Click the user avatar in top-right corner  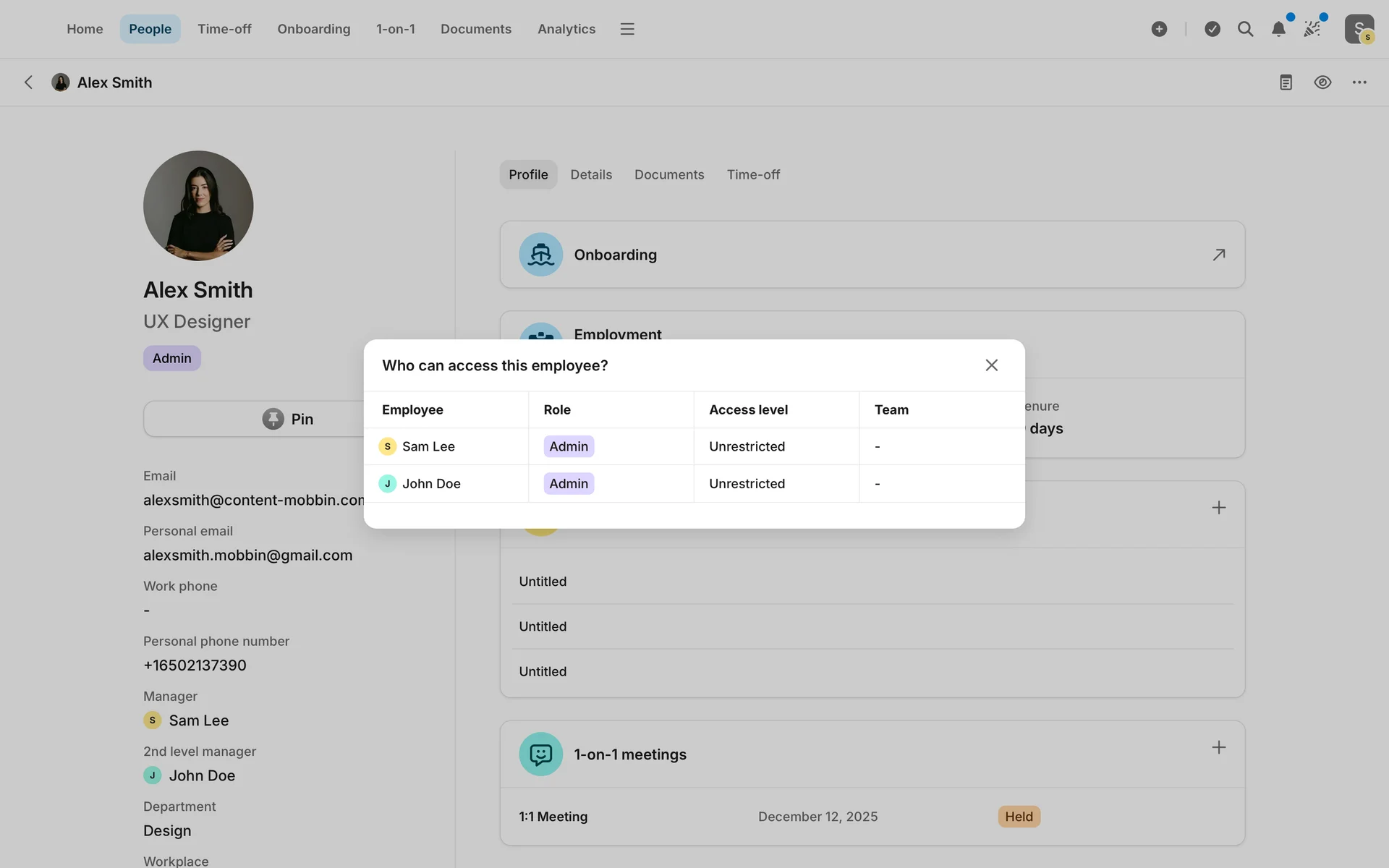[1359, 29]
